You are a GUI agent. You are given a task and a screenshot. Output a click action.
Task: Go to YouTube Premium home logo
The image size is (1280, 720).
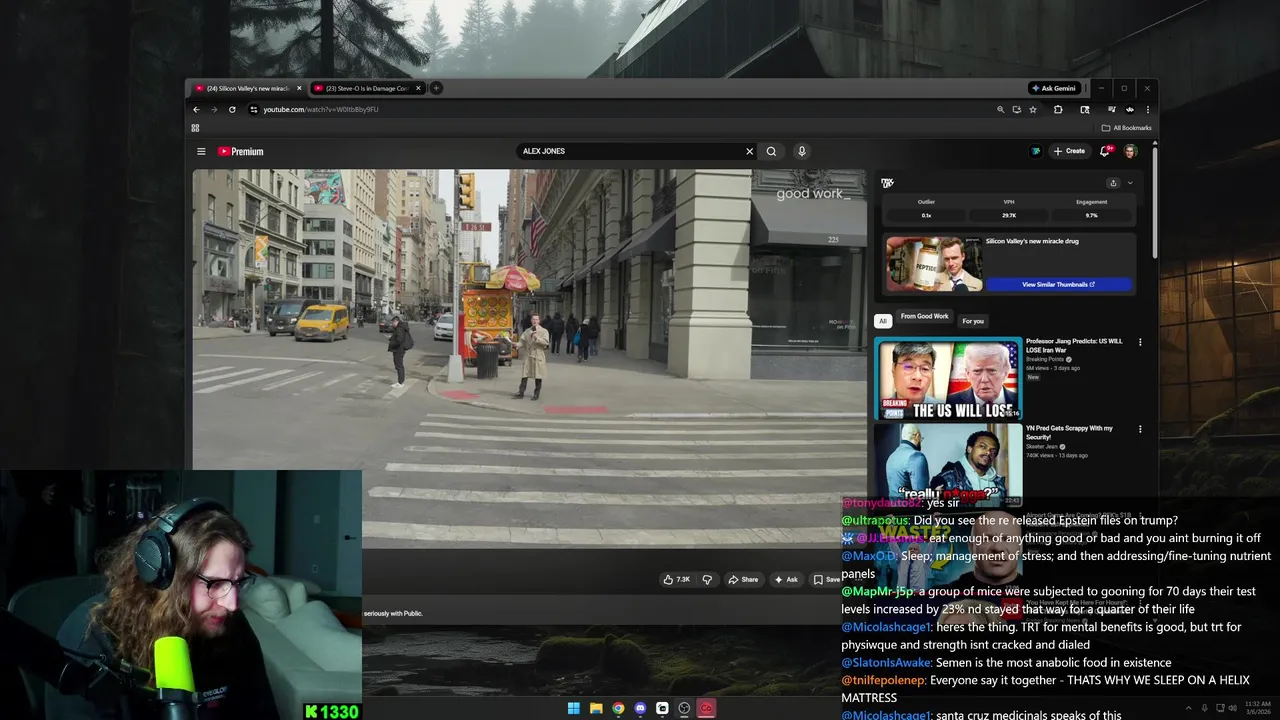(240, 151)
